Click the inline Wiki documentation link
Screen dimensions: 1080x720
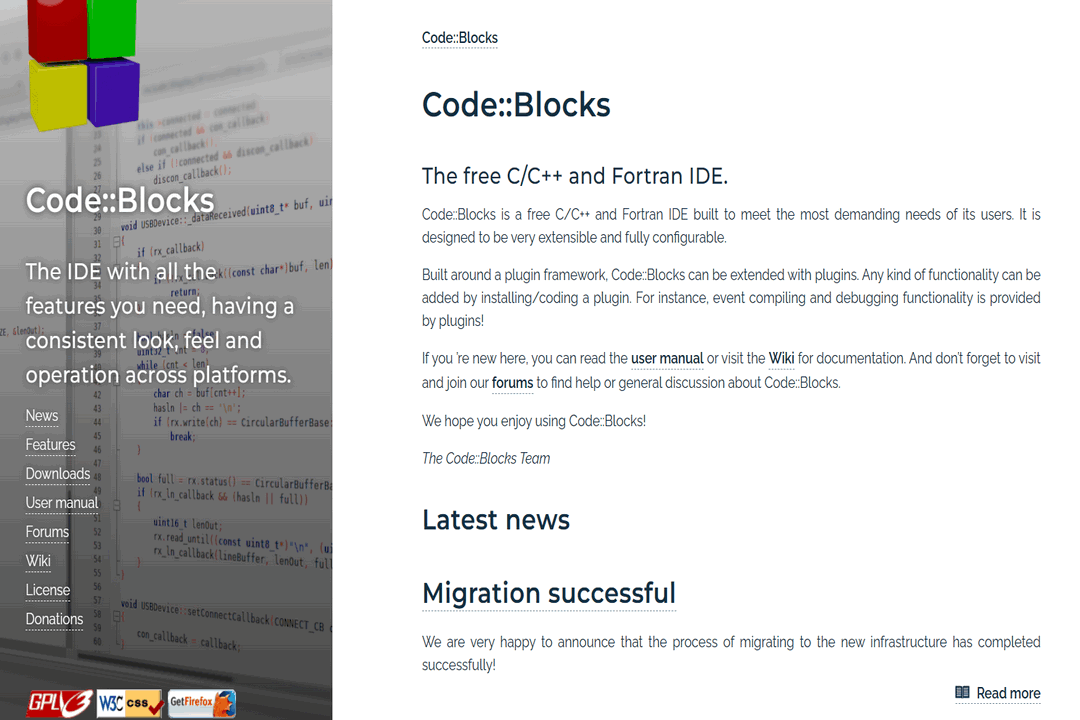[781, 358]
